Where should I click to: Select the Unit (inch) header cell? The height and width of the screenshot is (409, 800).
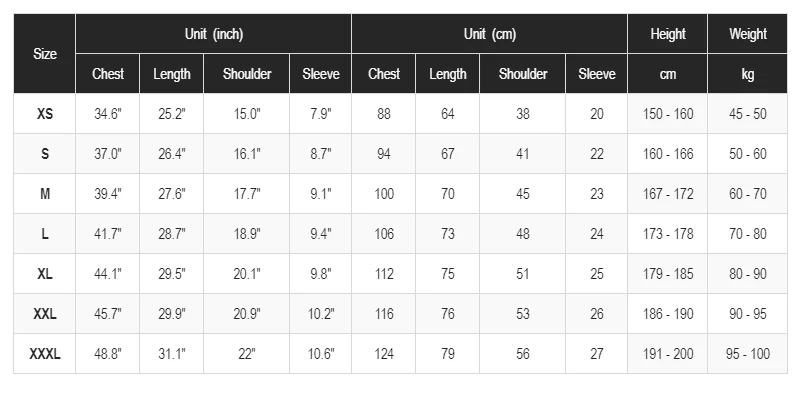coord(213,34)
